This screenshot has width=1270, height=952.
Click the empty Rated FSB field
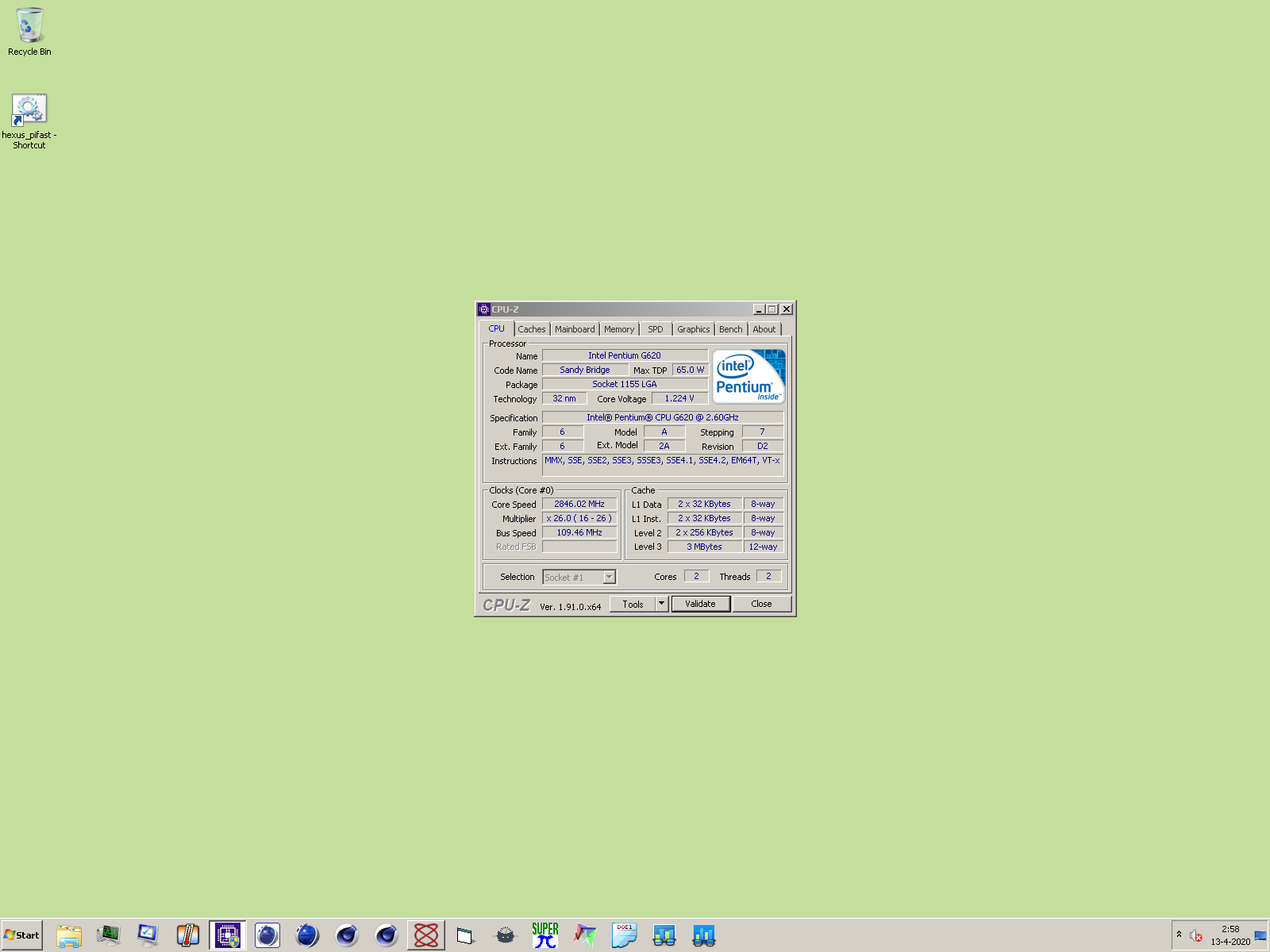[579, 547]
